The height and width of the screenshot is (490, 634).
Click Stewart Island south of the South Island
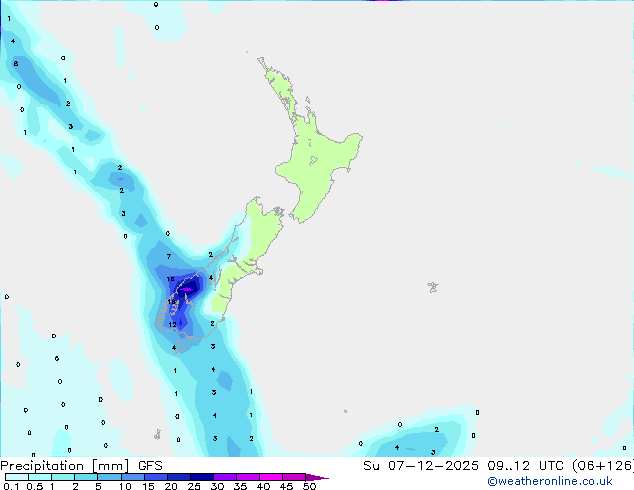tap(181, 348)
